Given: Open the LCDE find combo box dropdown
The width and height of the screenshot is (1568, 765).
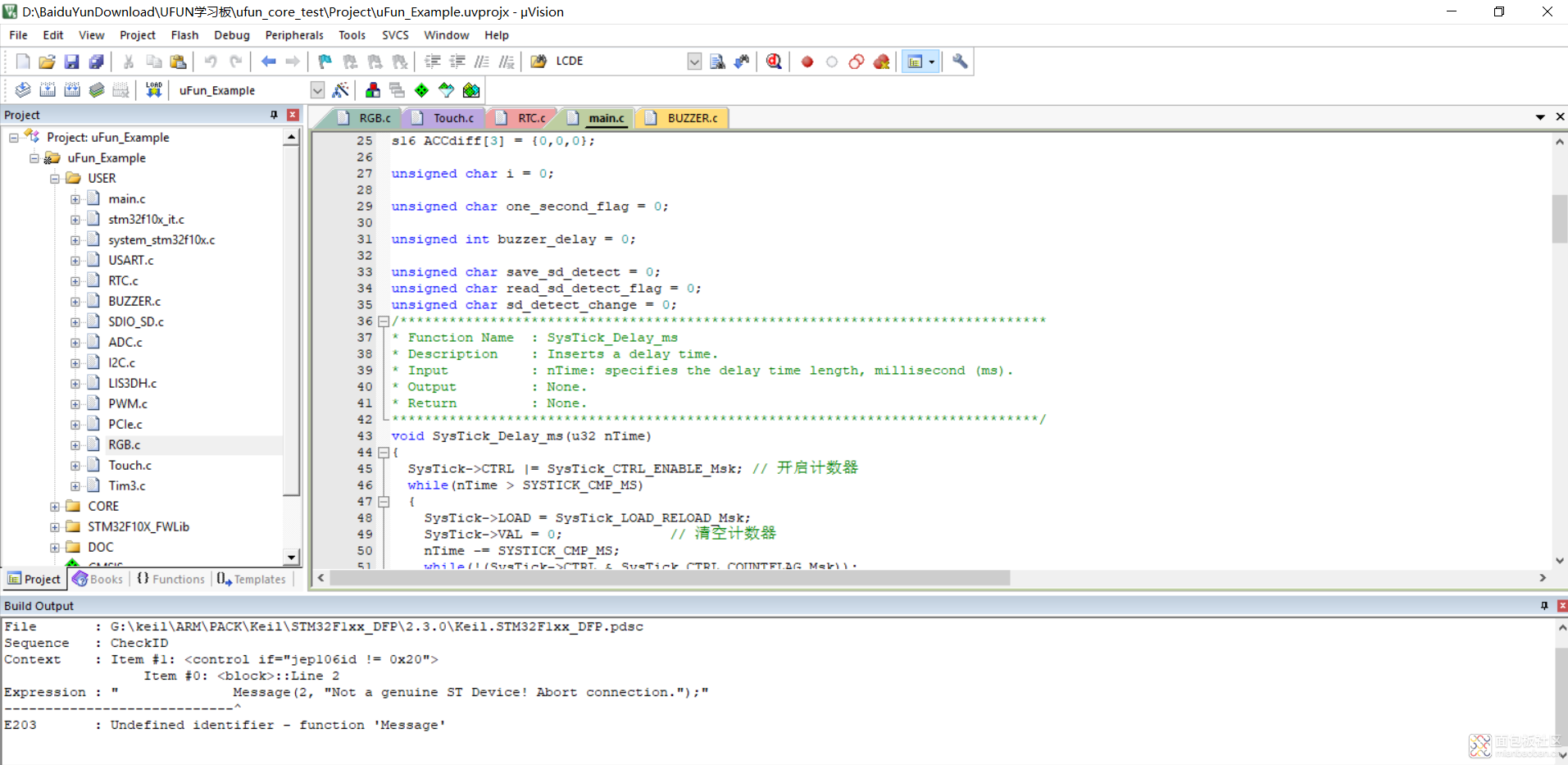Looking at the screenshot, I should click(694, 61).
